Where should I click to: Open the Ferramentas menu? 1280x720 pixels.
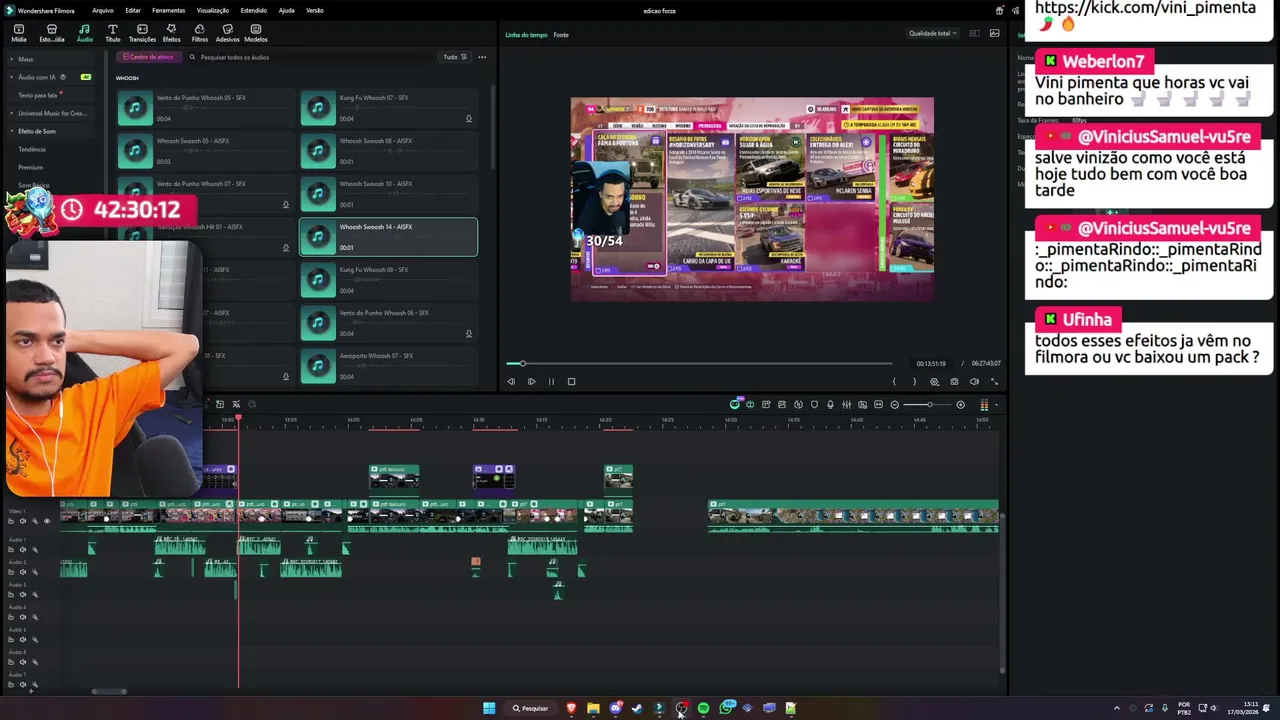pyautogui.click(x=168, y=10)
